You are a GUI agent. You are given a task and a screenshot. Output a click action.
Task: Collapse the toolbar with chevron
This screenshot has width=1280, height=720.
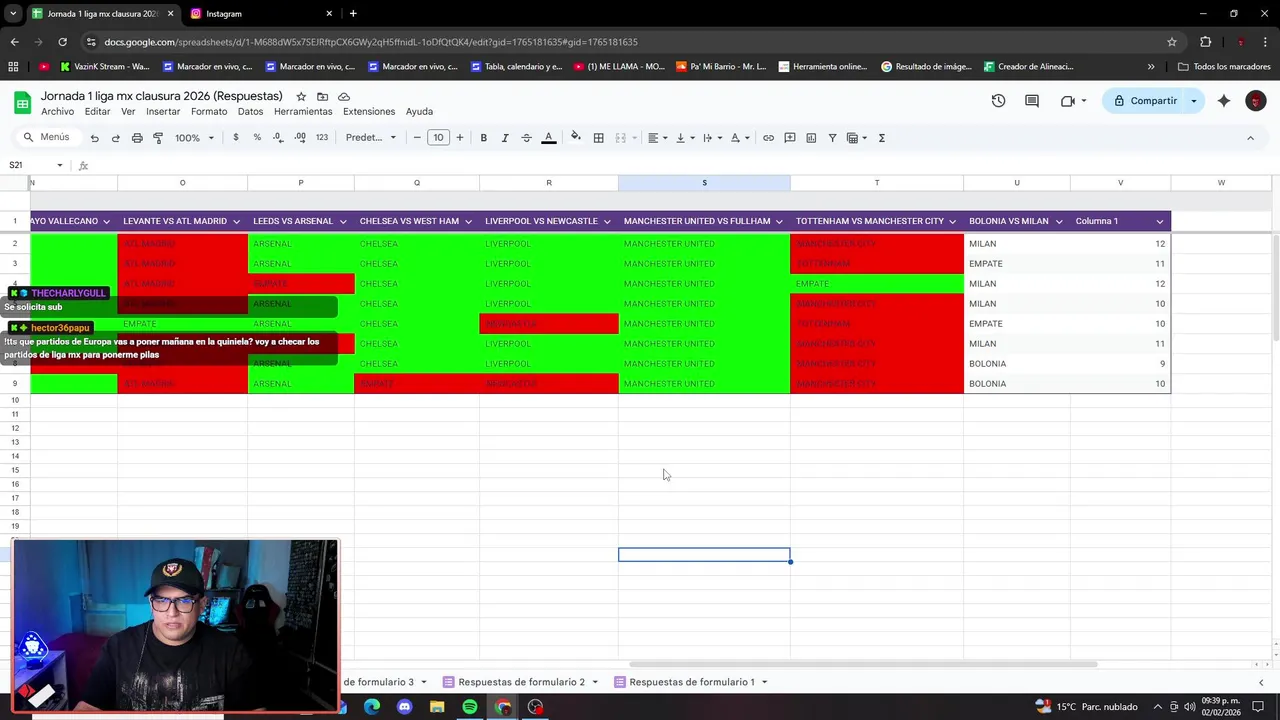1250,138
